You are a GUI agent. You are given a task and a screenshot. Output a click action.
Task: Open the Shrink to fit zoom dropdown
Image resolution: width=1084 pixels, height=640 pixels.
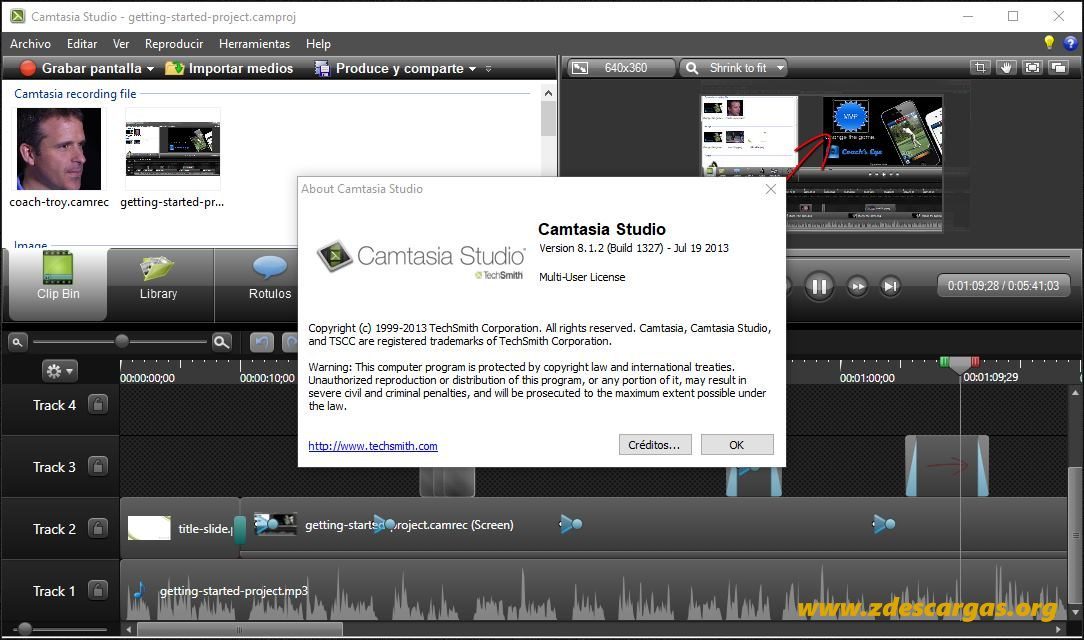[x=734, y=68]
